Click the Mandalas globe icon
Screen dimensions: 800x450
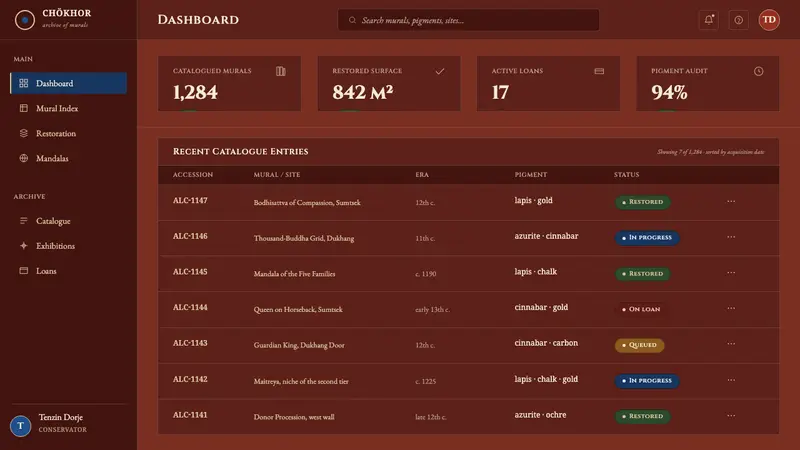click(23, 158)
